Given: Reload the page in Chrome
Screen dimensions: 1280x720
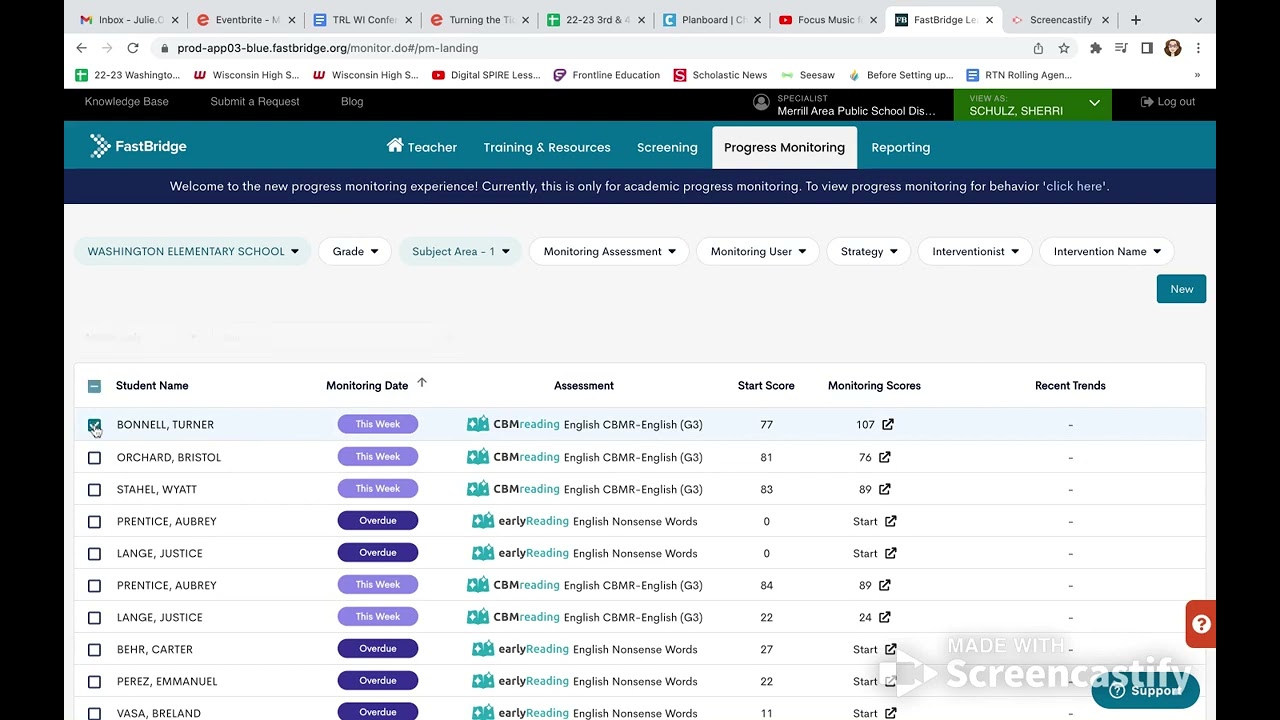Looking at the screenshot, I should click(x=132, y=48).
